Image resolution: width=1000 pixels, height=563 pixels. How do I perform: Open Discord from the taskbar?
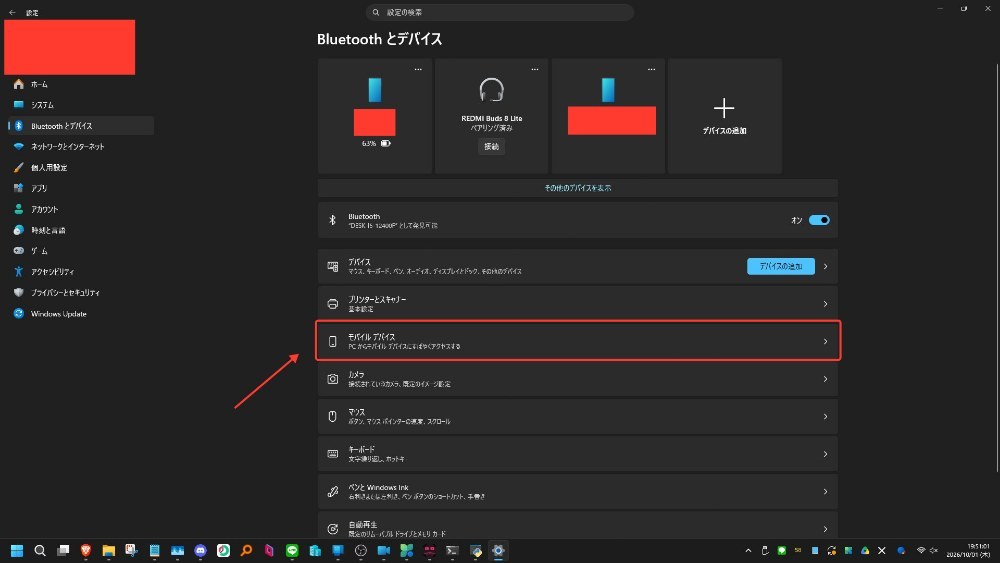pyautogui.click(x=200, y=551)
